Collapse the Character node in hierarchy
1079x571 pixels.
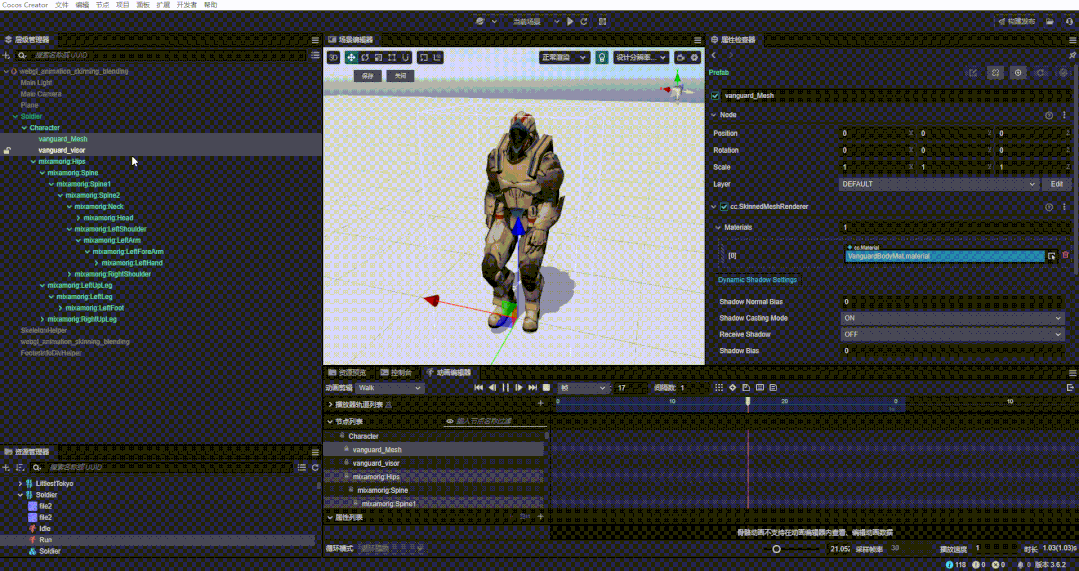click(24, 128)
